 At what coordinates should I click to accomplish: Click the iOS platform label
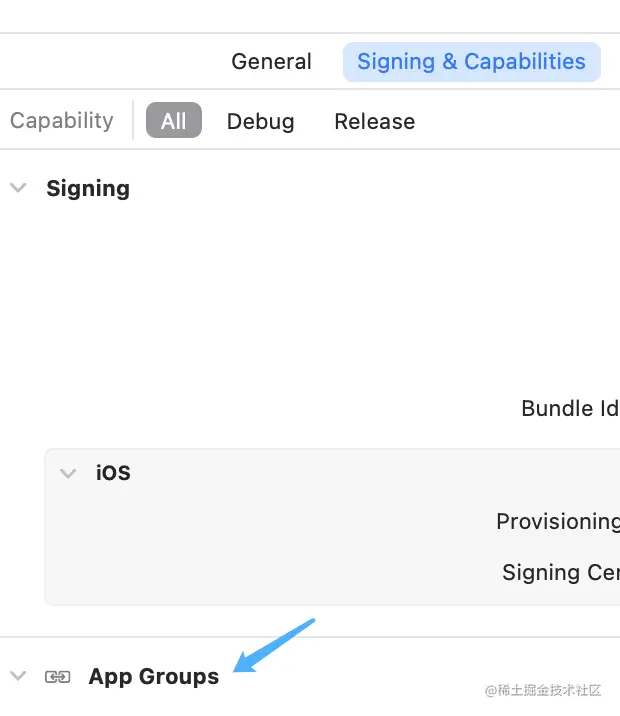point(113,473)
